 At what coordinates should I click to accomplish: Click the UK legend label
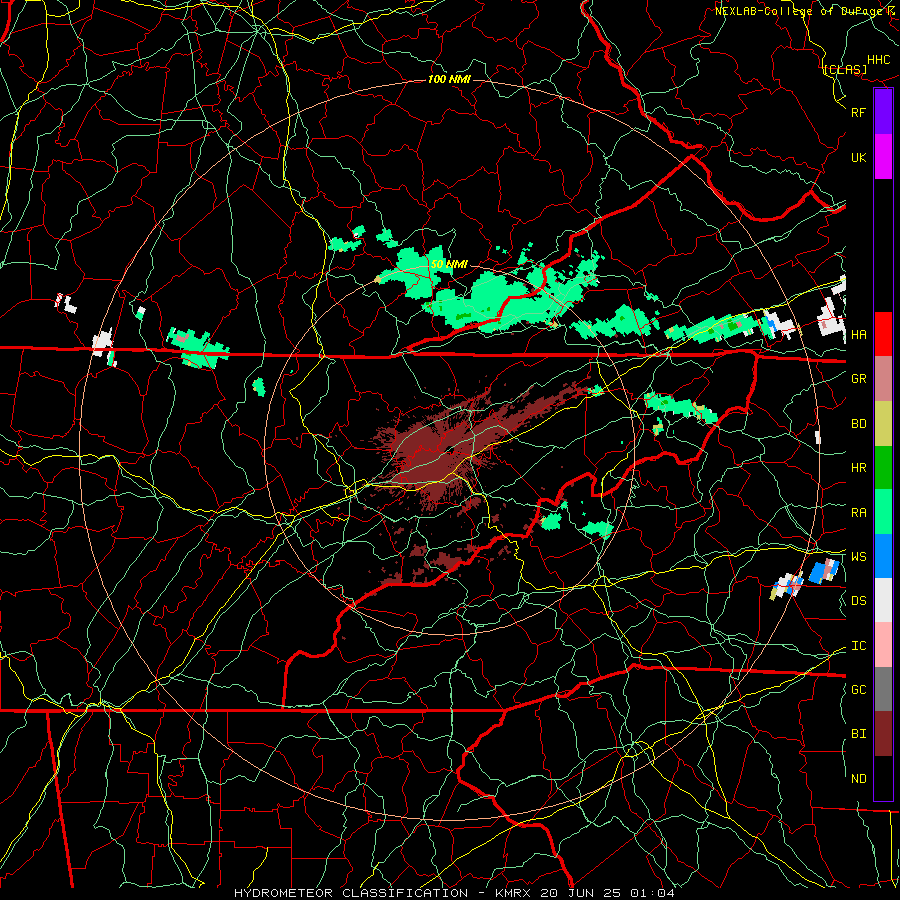click(858, 158)
